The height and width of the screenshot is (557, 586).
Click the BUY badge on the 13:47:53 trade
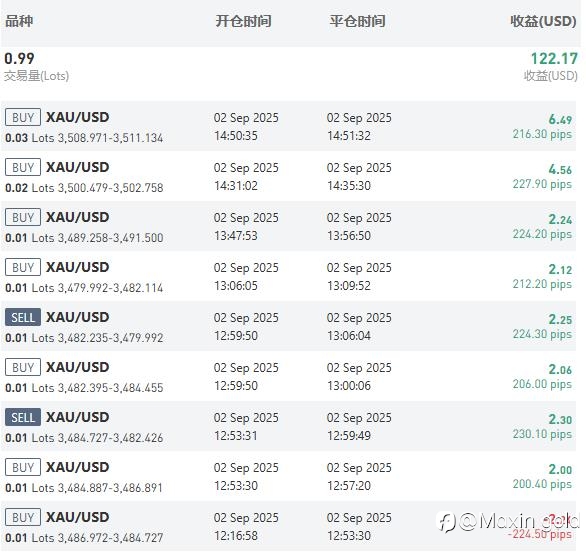(x=23, y=217)
